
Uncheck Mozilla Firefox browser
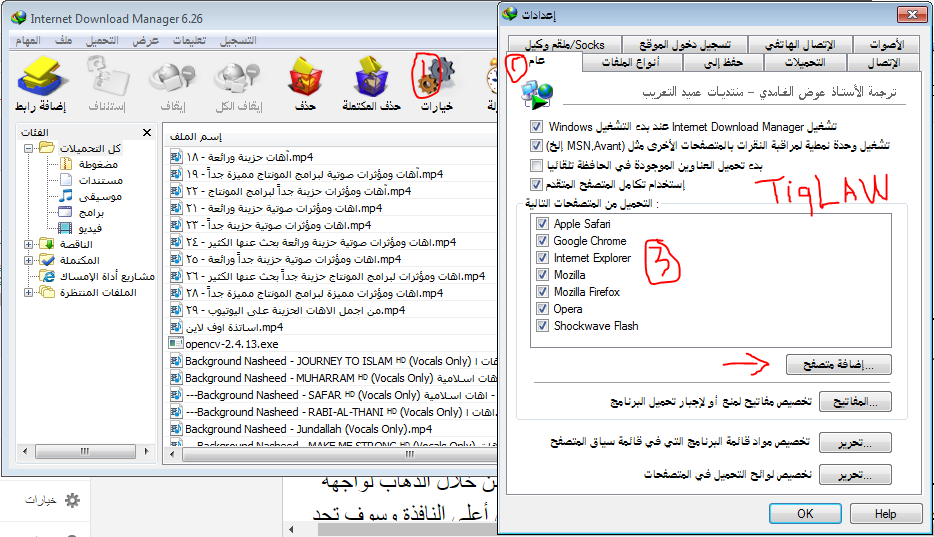tap(542, 292)
